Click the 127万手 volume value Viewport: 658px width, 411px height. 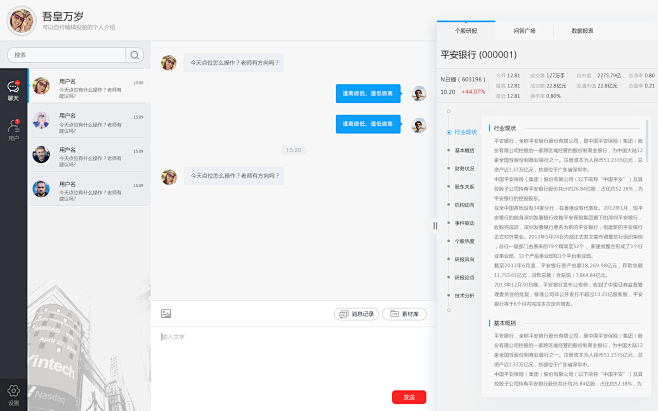point(555,76)
